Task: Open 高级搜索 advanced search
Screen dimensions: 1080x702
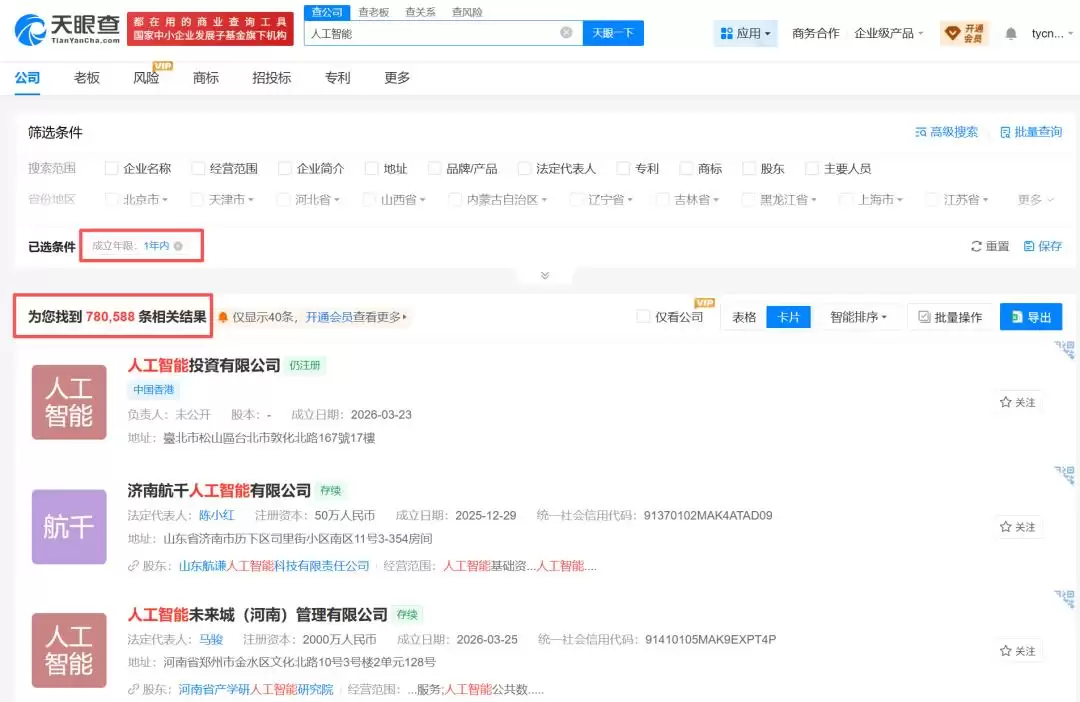Action: pos(946,132)
